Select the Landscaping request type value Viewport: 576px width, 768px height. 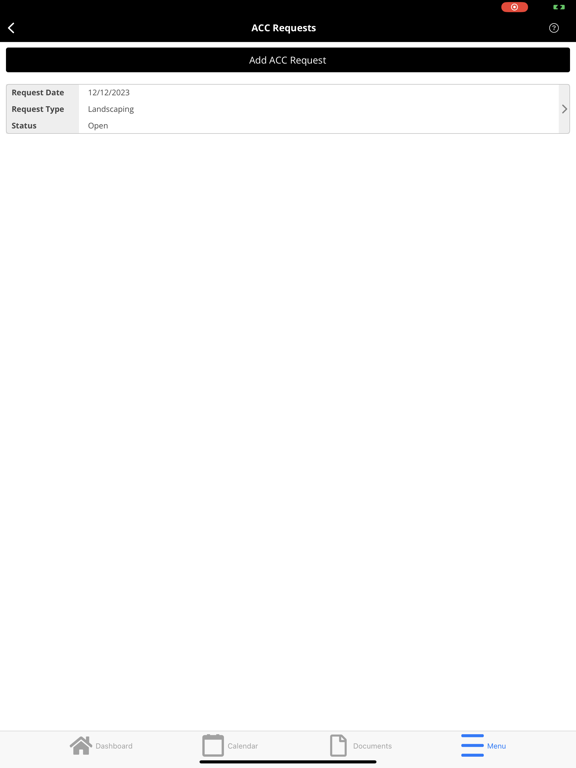point(111,109)
